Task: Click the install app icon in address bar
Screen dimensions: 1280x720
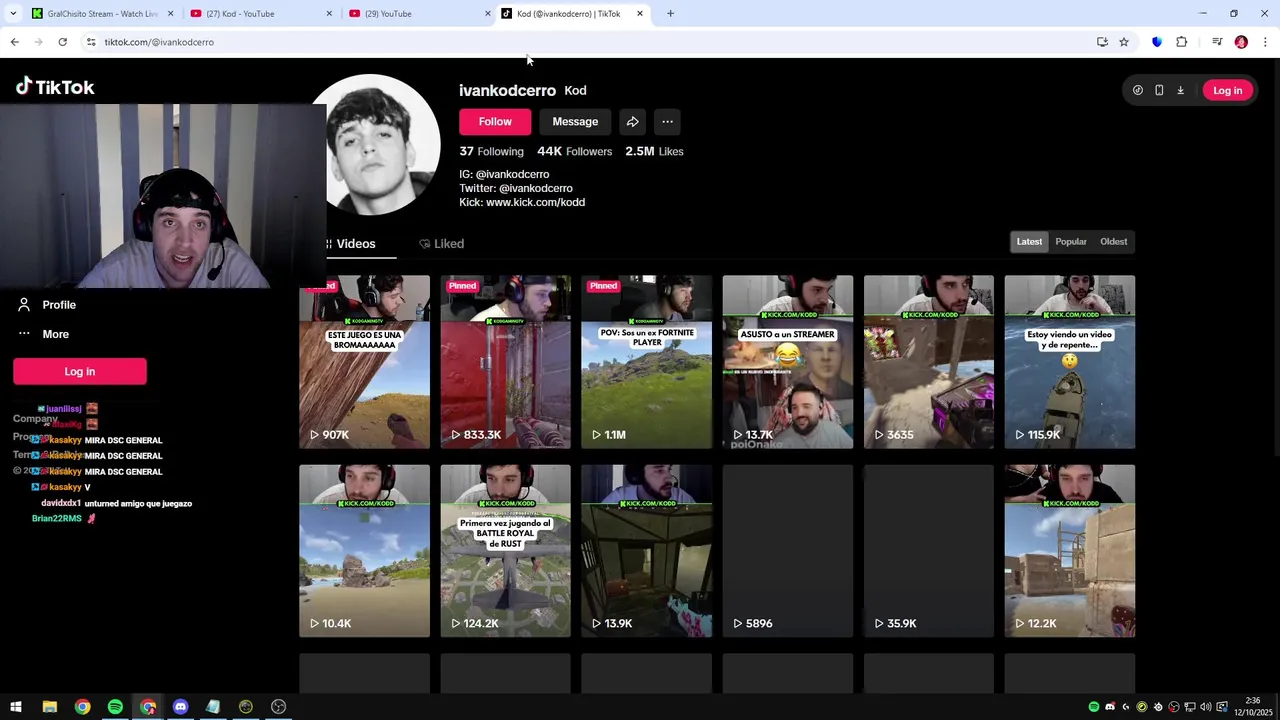Action: click(1102, 42)
